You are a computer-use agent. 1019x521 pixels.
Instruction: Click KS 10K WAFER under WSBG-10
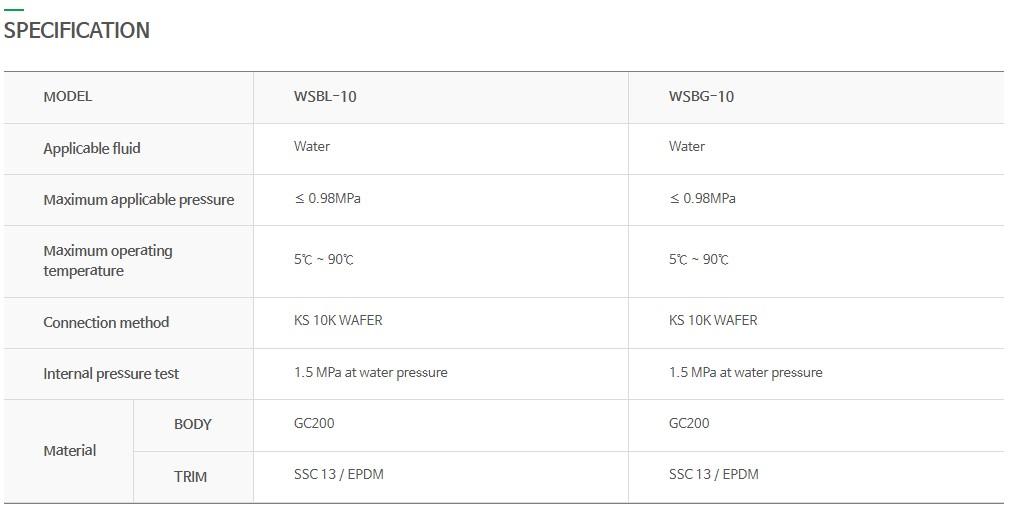713,320
